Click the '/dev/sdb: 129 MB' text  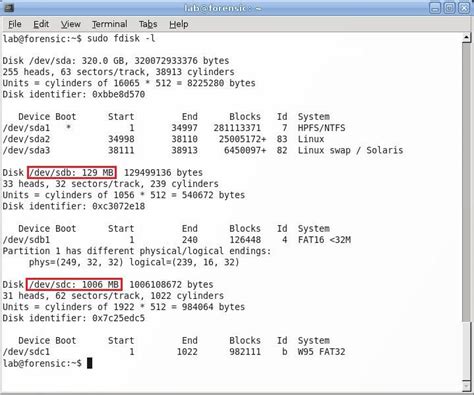click(x=72, y=173)
